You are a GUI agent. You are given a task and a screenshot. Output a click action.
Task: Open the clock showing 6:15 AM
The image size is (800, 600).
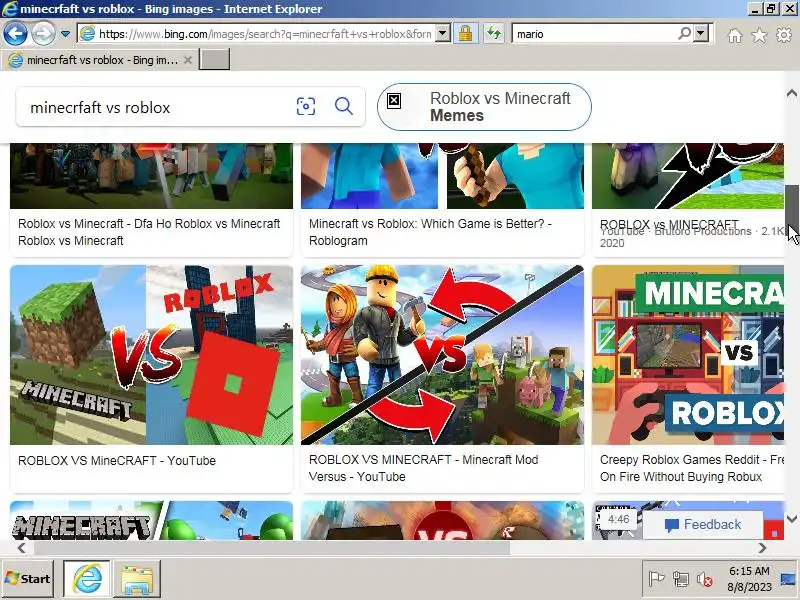[x=749, y=579]
